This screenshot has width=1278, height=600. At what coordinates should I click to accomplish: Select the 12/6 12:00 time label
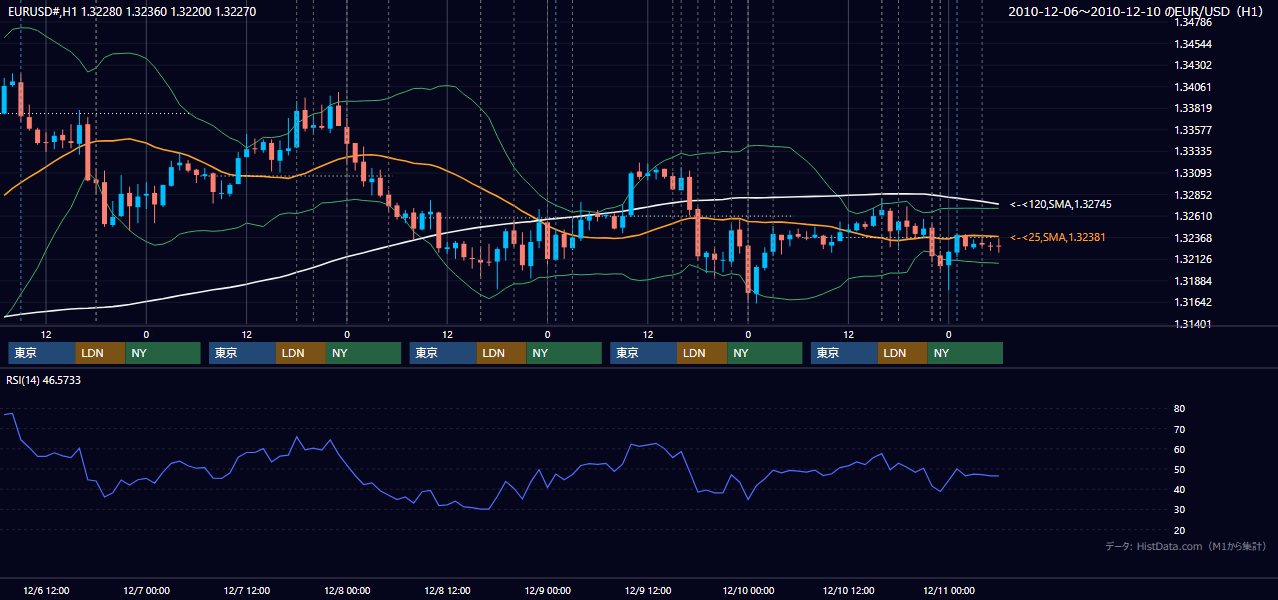pyautogui.click(x=46, y=590)
